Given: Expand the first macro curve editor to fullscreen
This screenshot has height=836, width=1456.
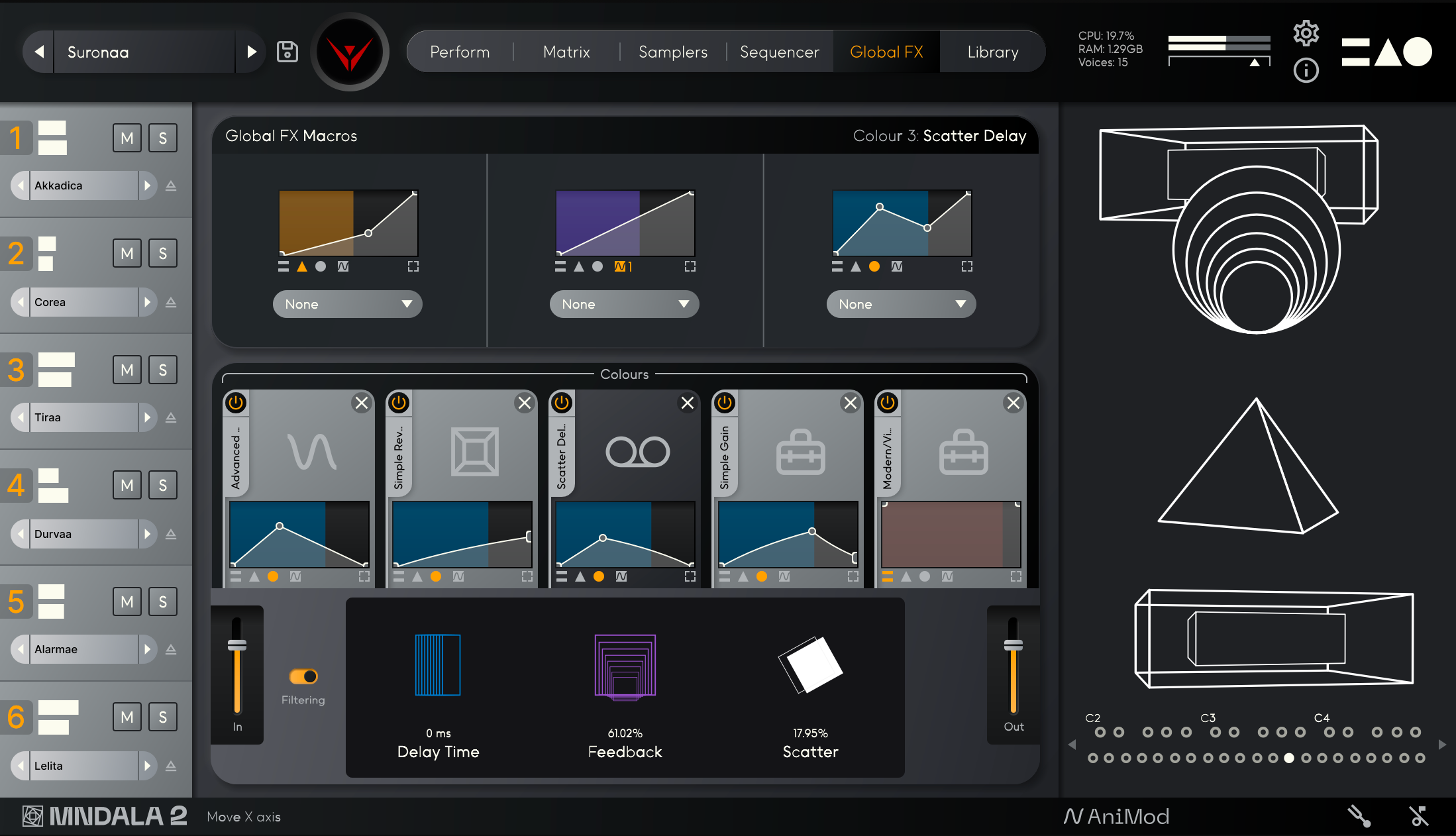Looking at the screenshot, I should tap(413, 266).
